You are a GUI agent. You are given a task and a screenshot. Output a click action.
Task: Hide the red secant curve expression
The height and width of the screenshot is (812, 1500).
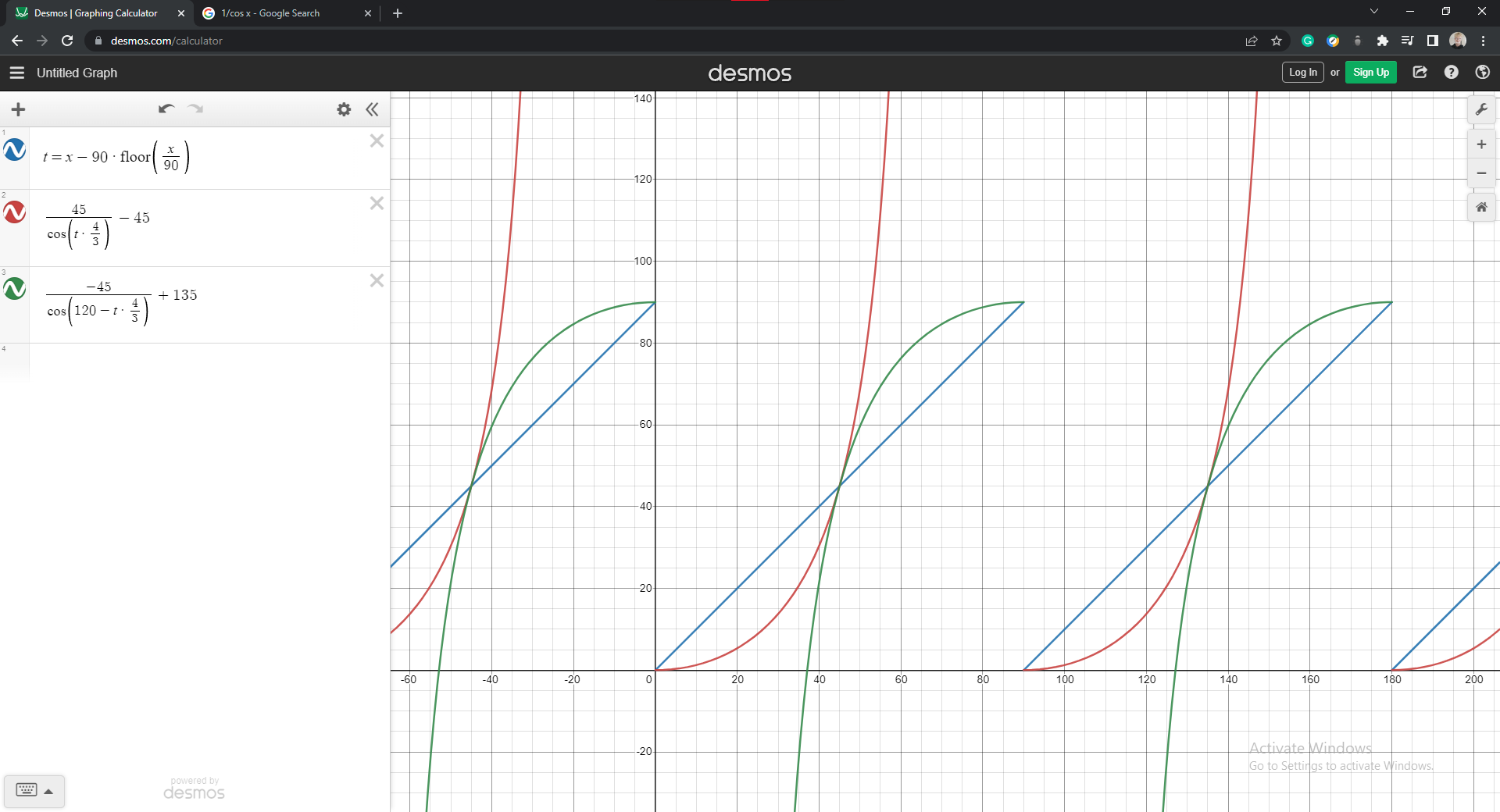(15, 212)
